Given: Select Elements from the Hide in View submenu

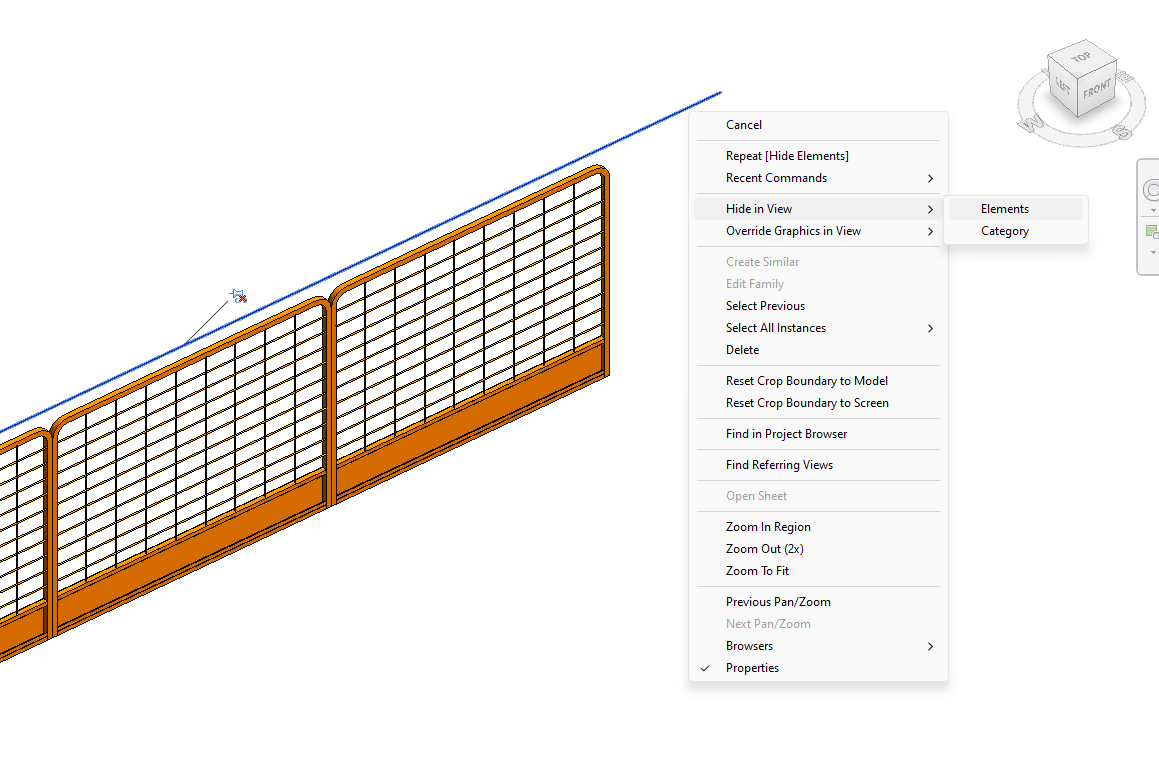Looking at the screenshot, I should pyautogui.click(x=1005, y=208).
